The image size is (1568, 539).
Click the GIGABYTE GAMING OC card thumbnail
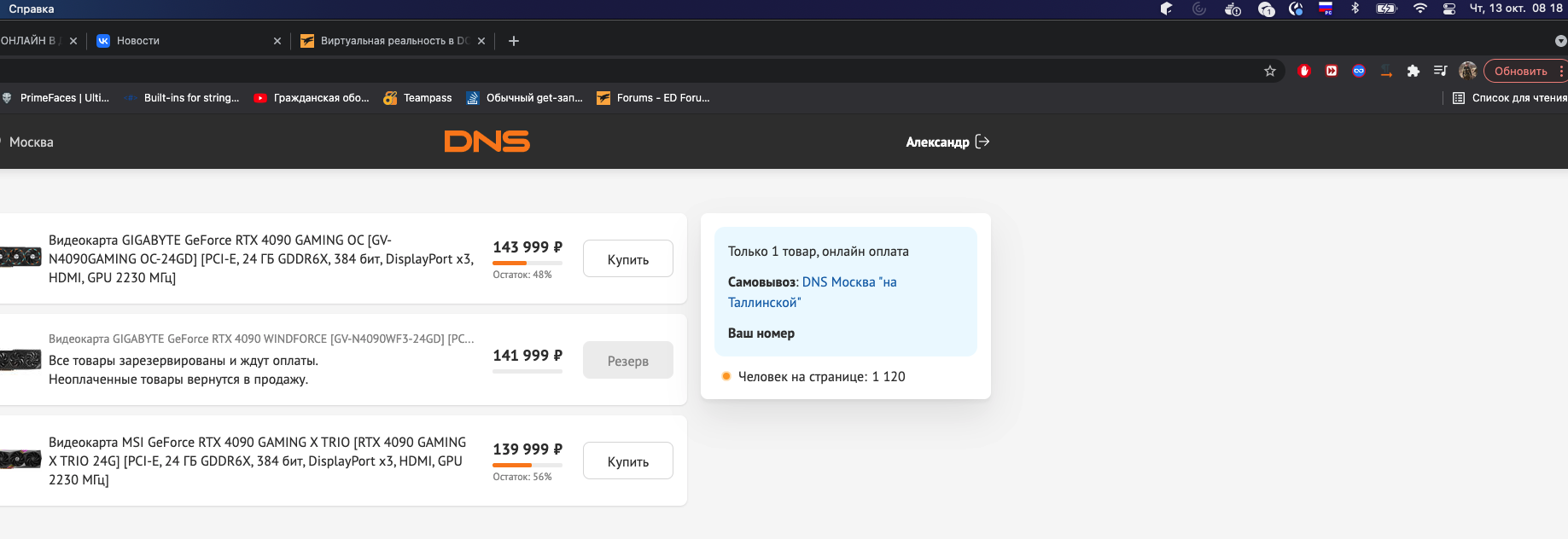[x=20, y=257]
